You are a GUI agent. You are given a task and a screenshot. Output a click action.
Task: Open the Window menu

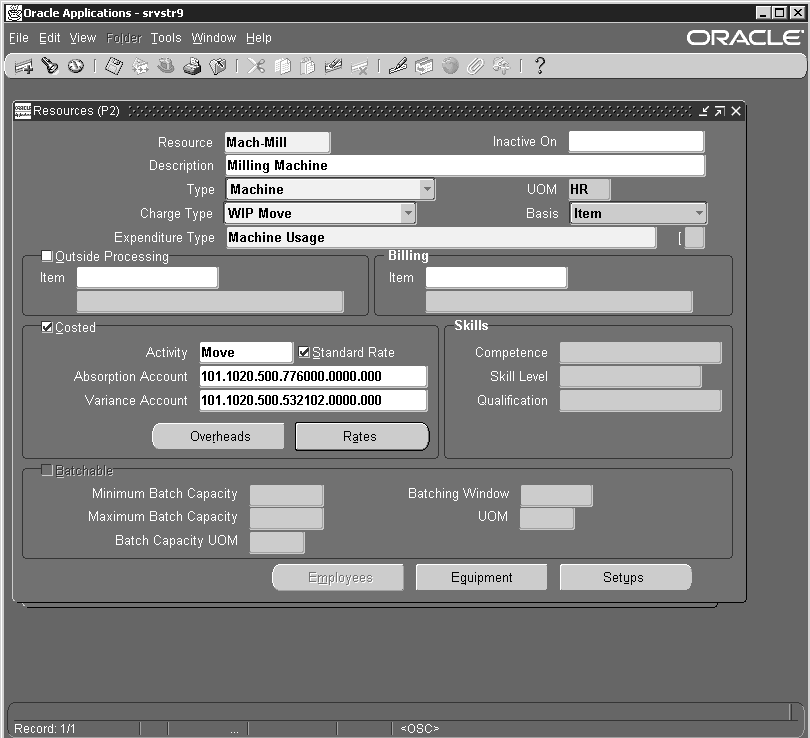tap(213, 38)
